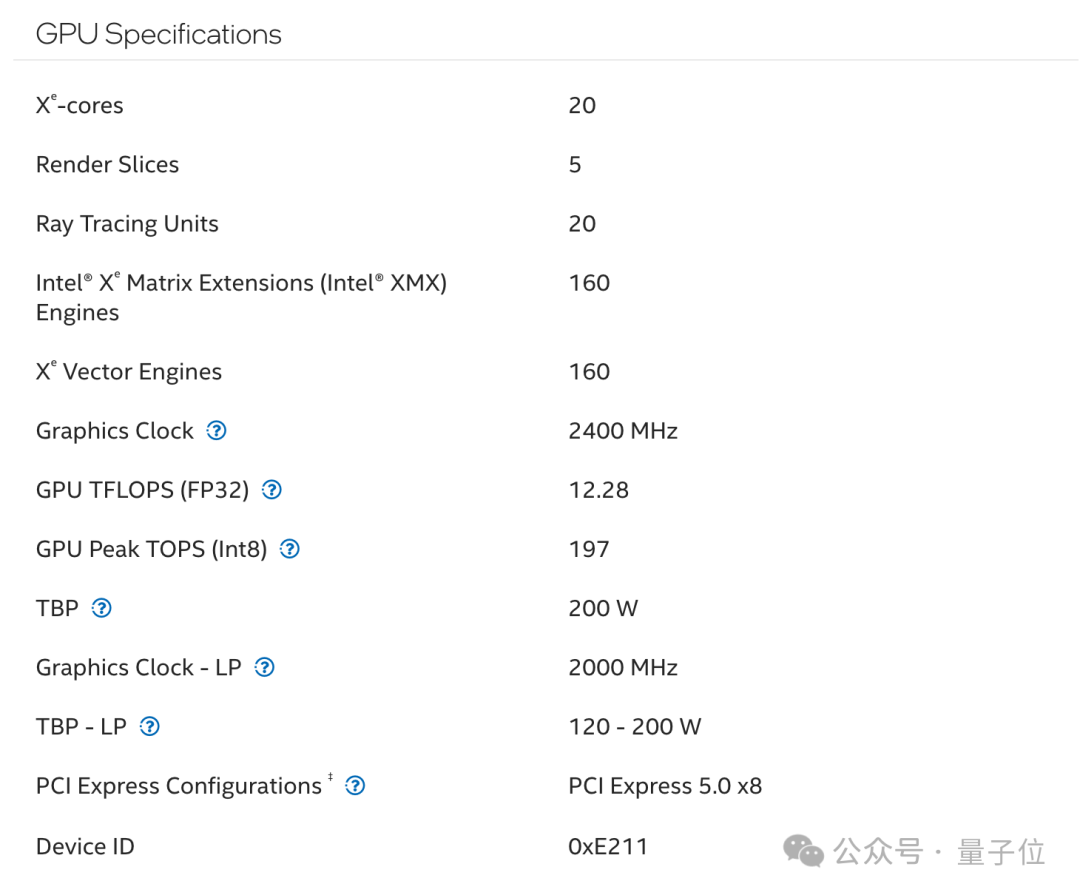Select the 12.28 TFLOPS value
This screenshot has height=895, width=1080.
(598, 490)
